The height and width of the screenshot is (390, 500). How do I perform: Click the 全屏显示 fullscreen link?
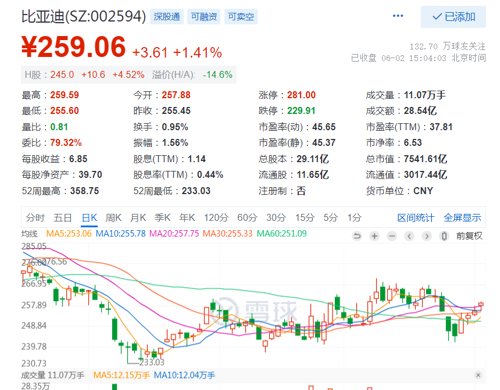(462, 218)
